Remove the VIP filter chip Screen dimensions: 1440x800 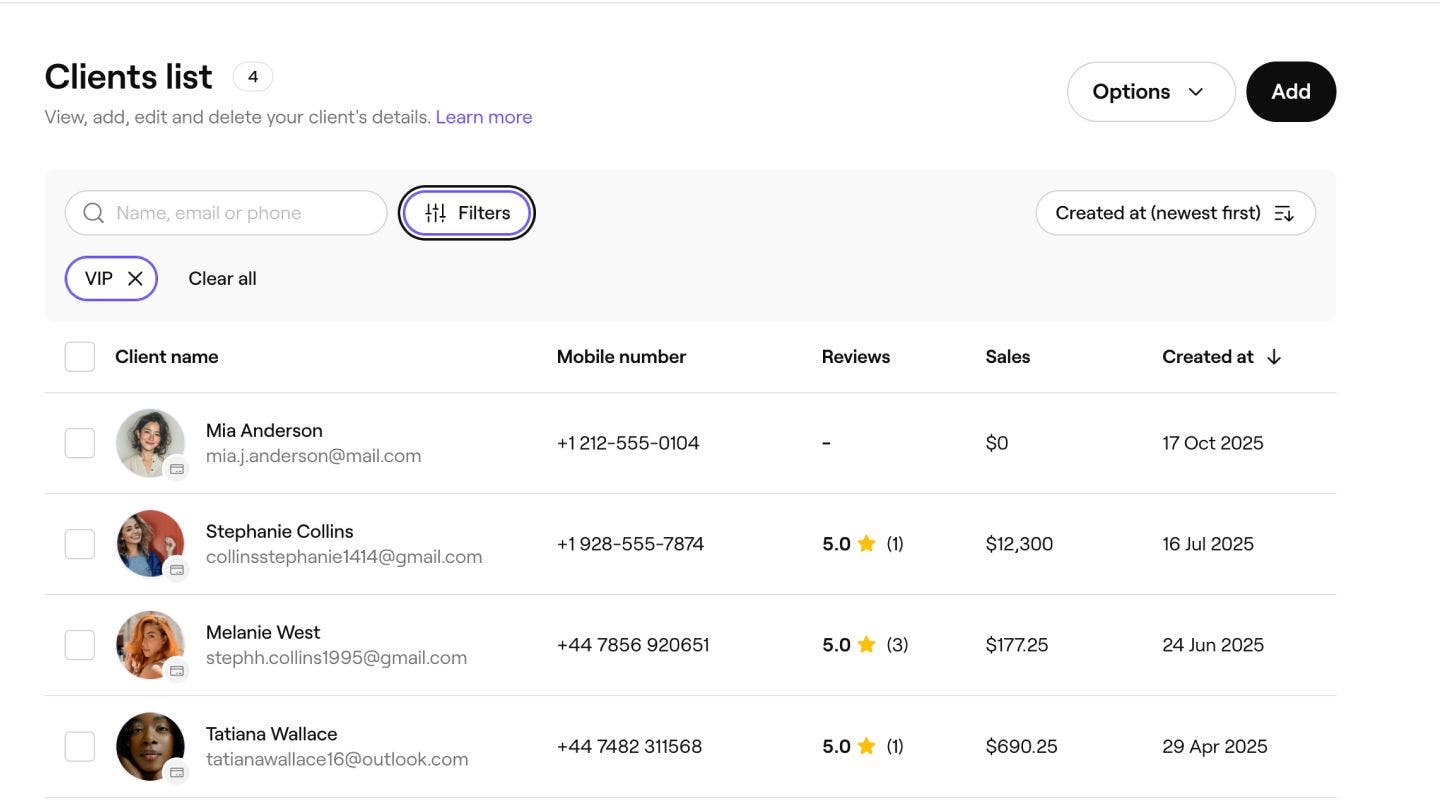pyautogui.click(x=135, y=279)
